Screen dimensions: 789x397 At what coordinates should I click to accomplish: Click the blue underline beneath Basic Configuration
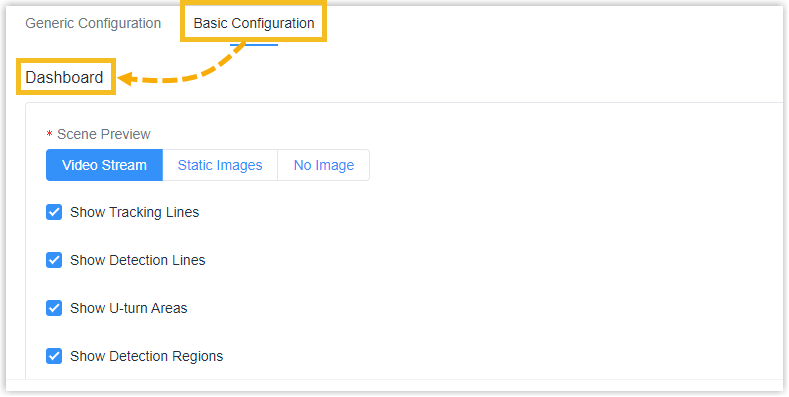click(x=254, y=45)
